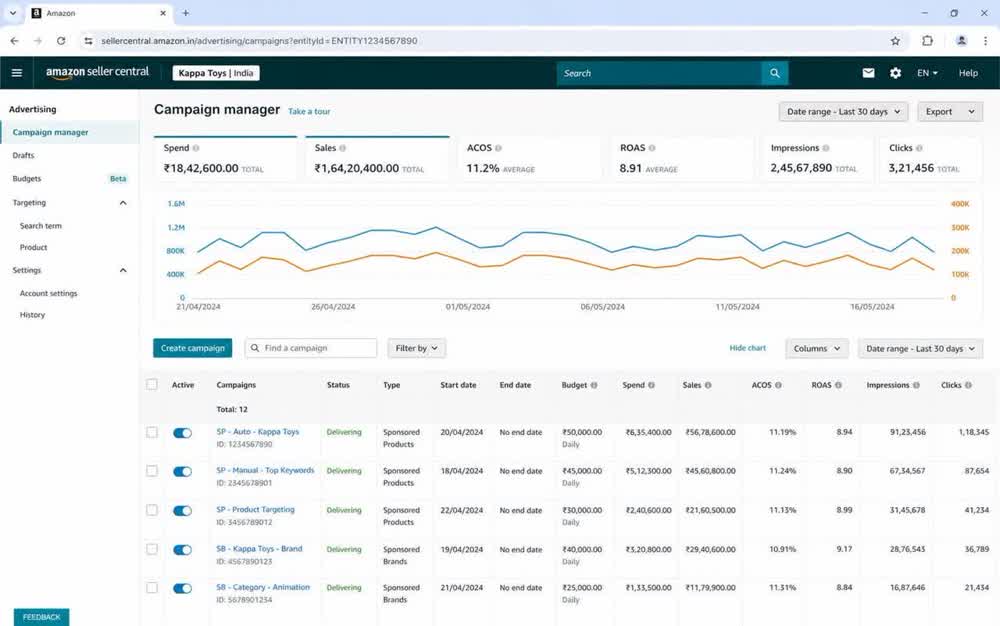Screen dimensions: 1000x626
Task: Go back with the browser back arrow
Action: point(15,41)
